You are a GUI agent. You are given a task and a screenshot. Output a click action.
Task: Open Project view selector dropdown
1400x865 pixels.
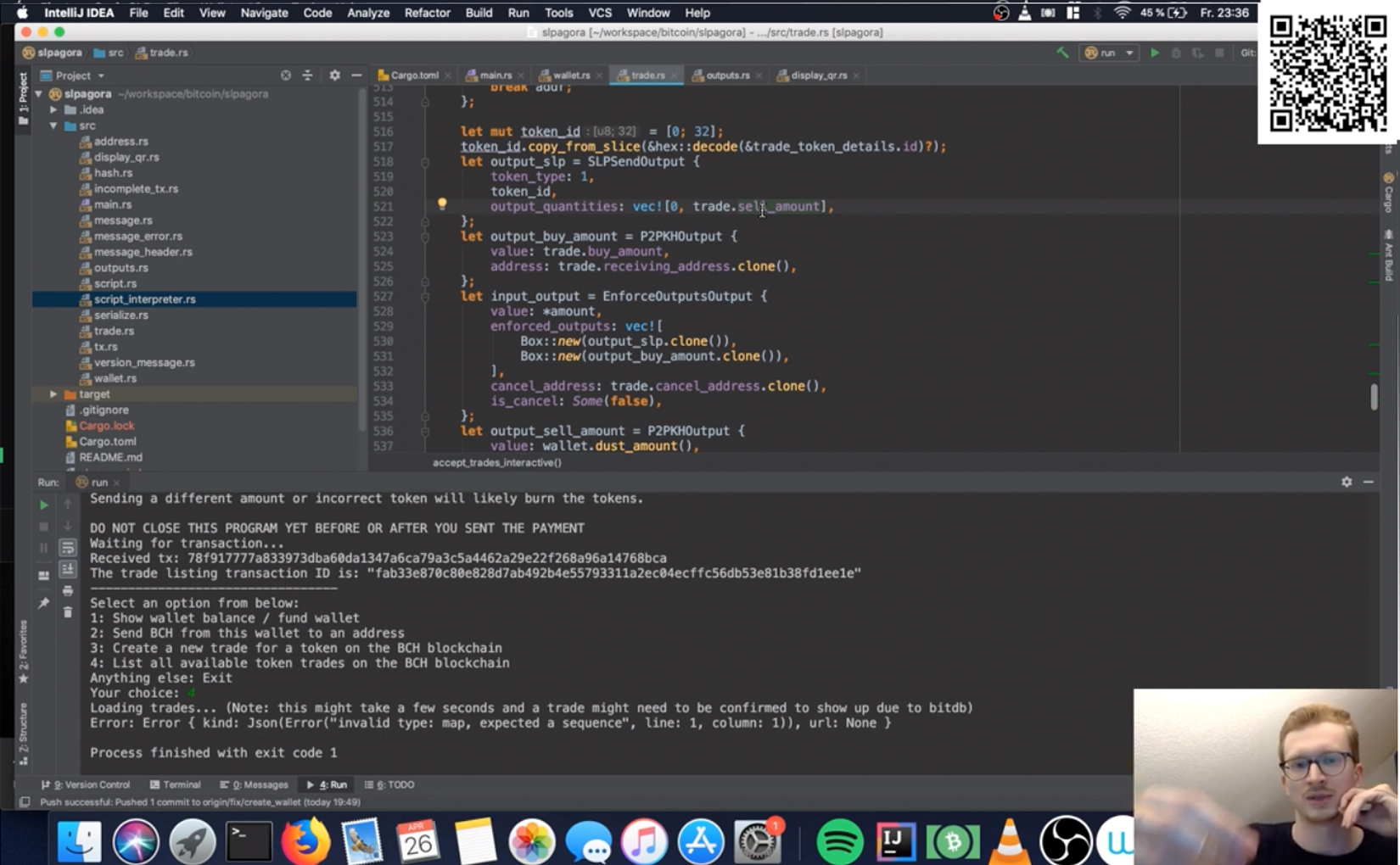pyautogui.click(x=73, y=75)
